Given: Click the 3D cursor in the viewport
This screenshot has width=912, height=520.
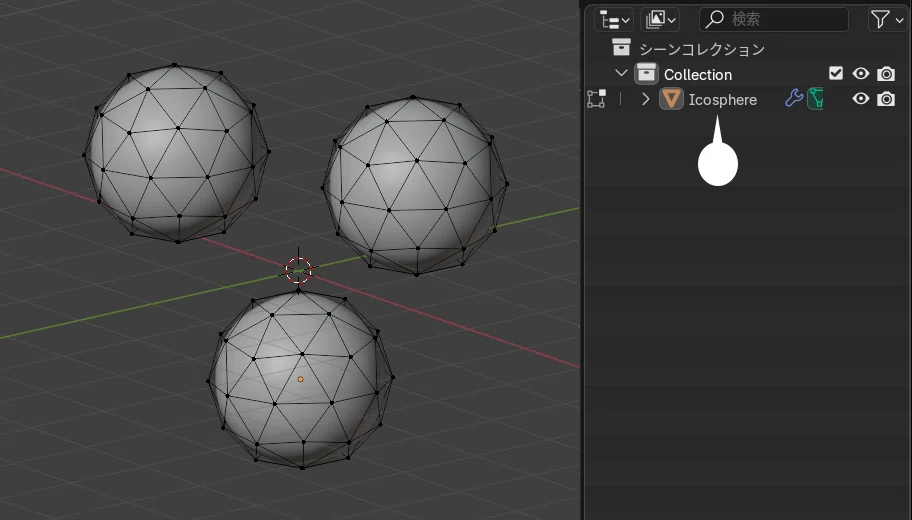Looking at the screenshot, I should click(298, 270).
